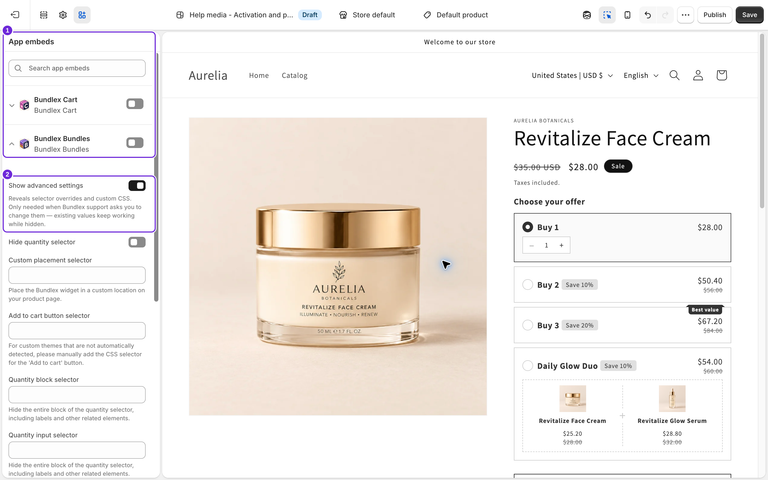Open the Default product template selector
Screen dimensions: 768x480
point(456,15)
